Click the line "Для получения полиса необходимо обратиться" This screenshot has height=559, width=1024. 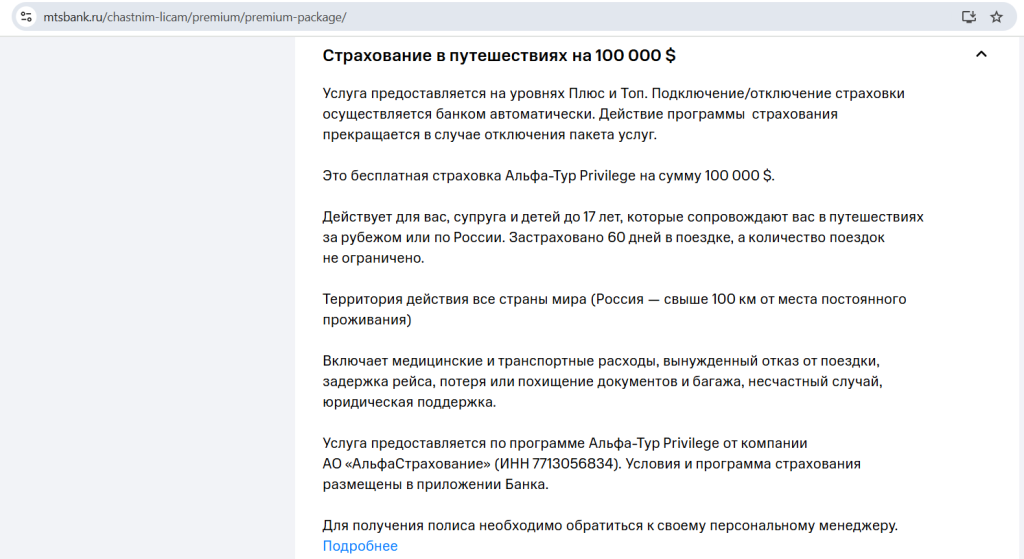tap(610, 525)
